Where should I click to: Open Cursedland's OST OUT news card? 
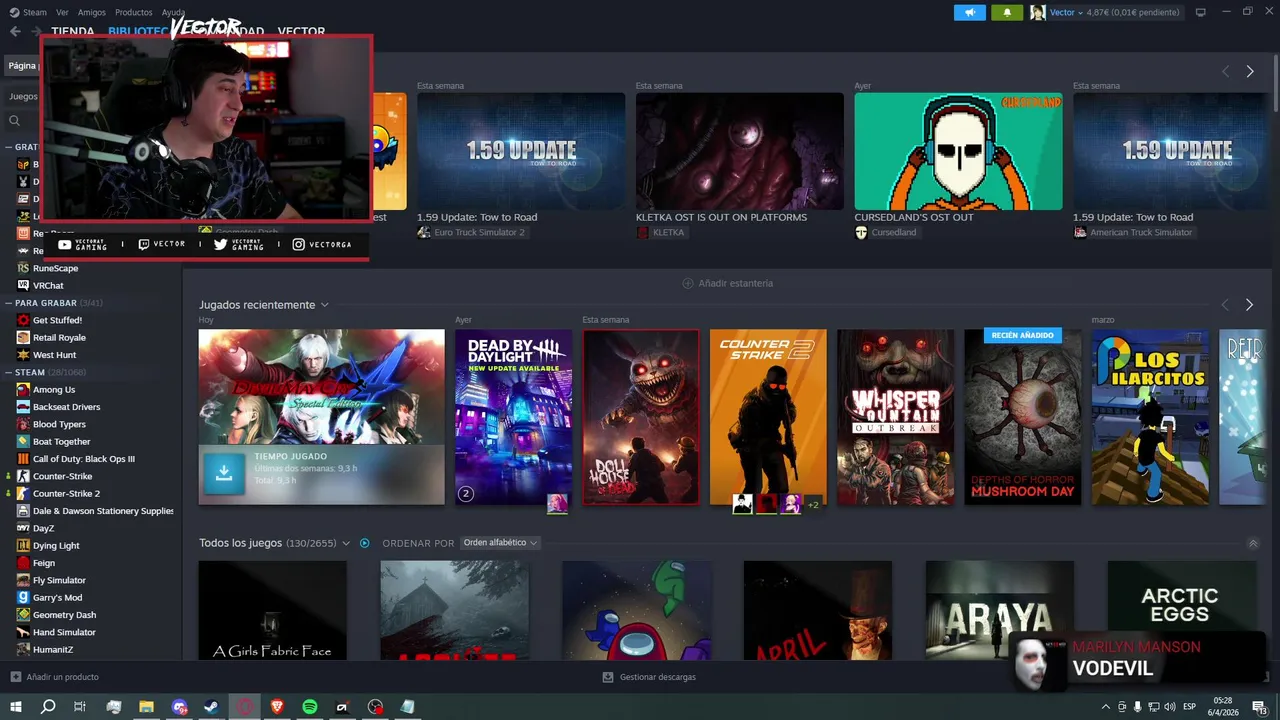[x=958, y=151]
